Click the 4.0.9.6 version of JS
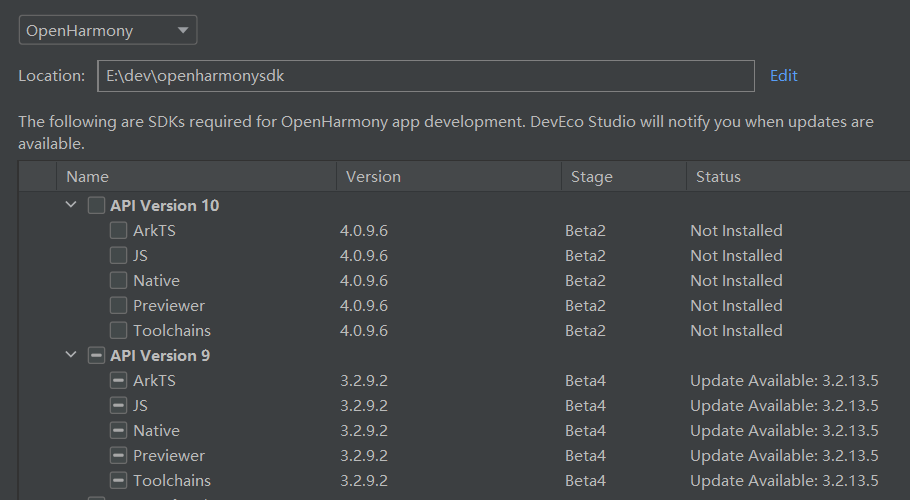This screenshot has width=910, height=500. 364,255
